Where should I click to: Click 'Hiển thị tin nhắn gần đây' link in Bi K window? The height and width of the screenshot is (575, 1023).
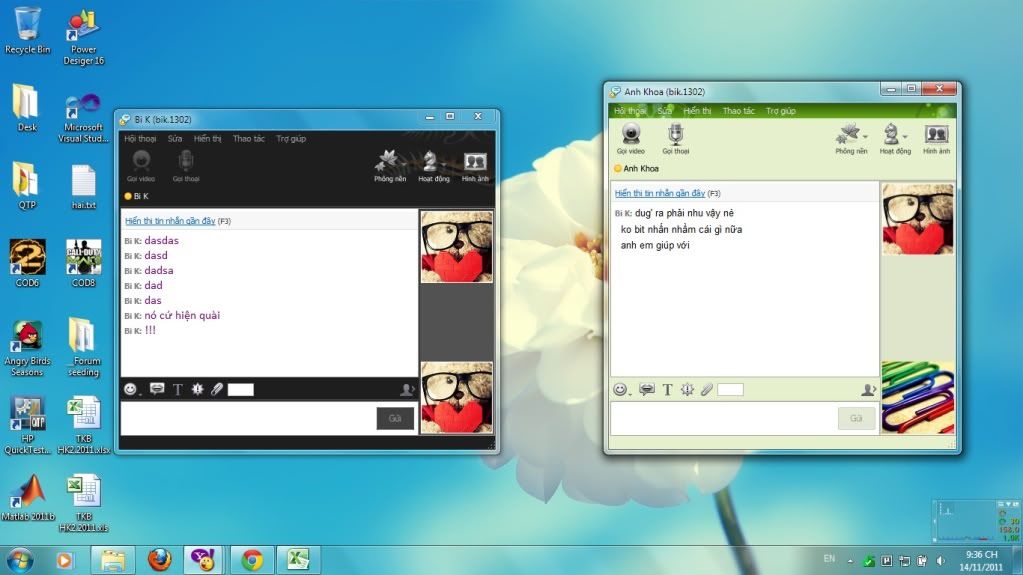tap(170, 221)
